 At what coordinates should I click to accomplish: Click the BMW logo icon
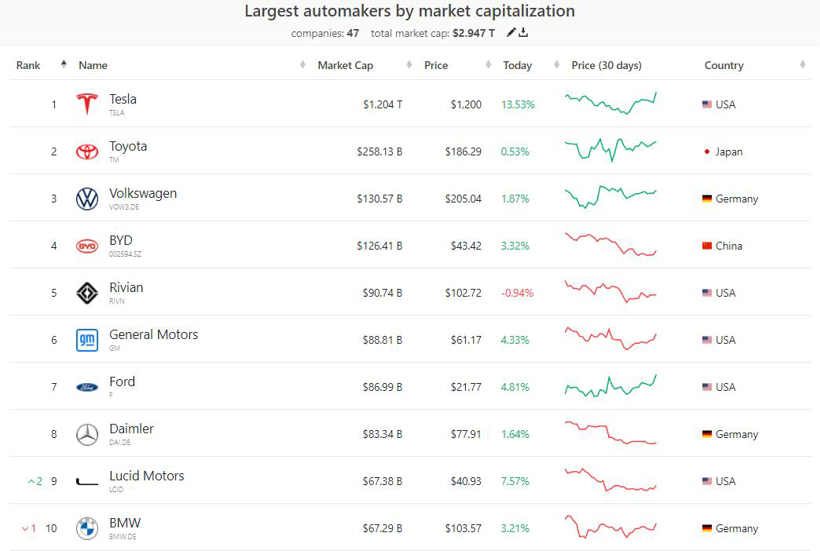tap(87, 528)
